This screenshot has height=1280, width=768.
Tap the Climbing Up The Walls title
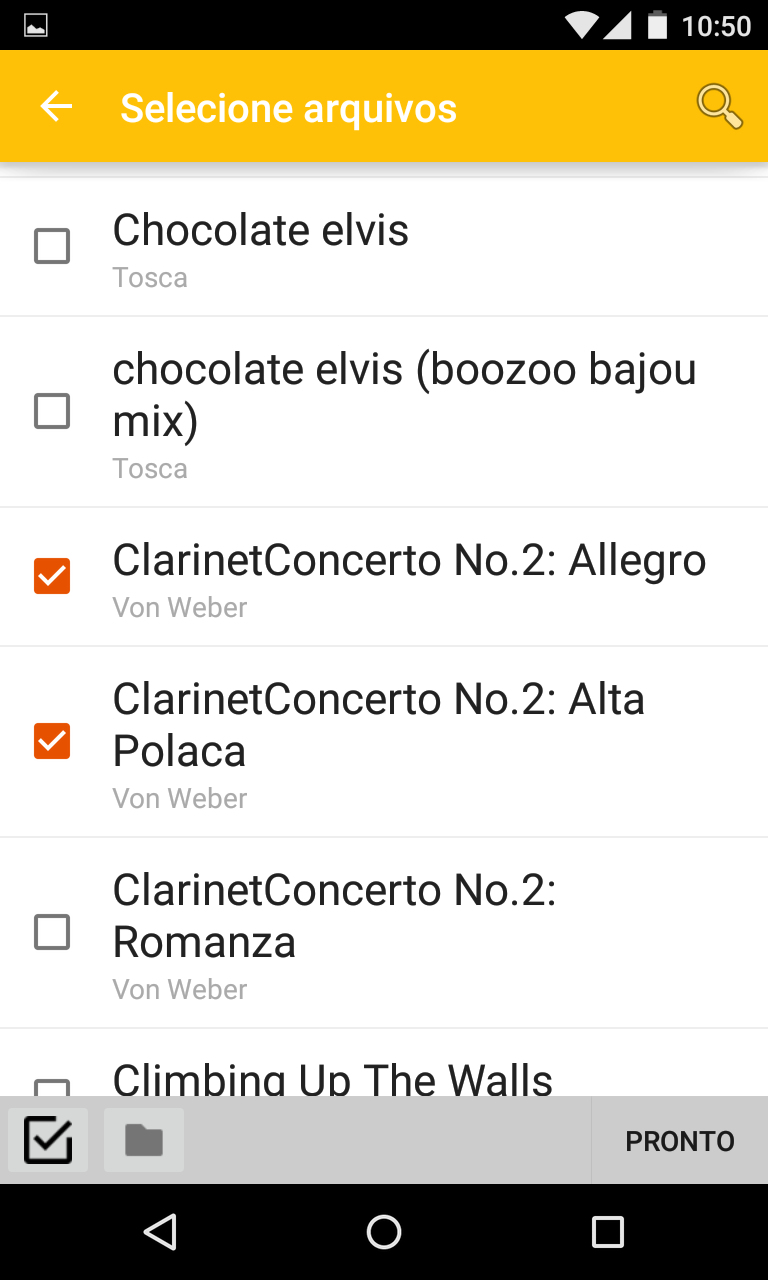click(332, 1080)
